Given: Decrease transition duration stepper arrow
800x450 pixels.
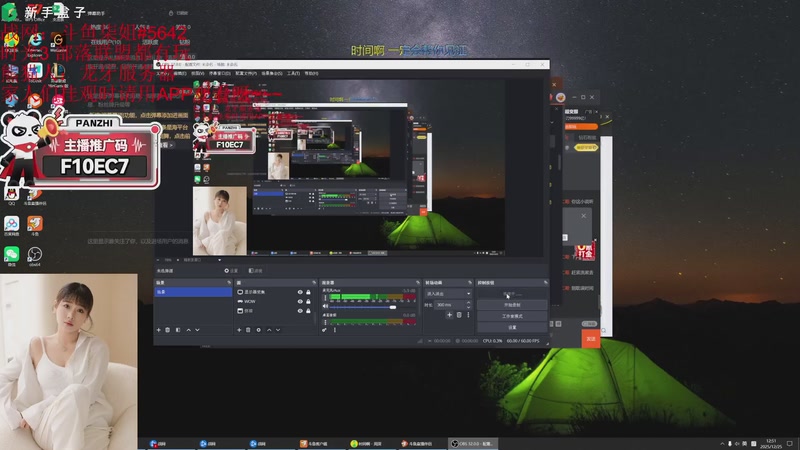Looking at the screenshot, I should tap(468, 307).
